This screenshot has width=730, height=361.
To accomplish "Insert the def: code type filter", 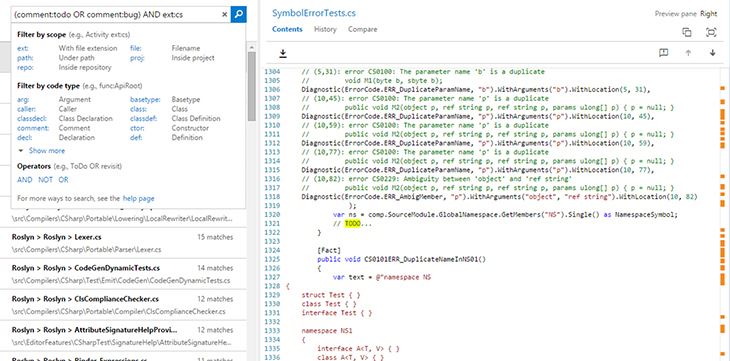I will pyautogui.click(x=136, y=137).
